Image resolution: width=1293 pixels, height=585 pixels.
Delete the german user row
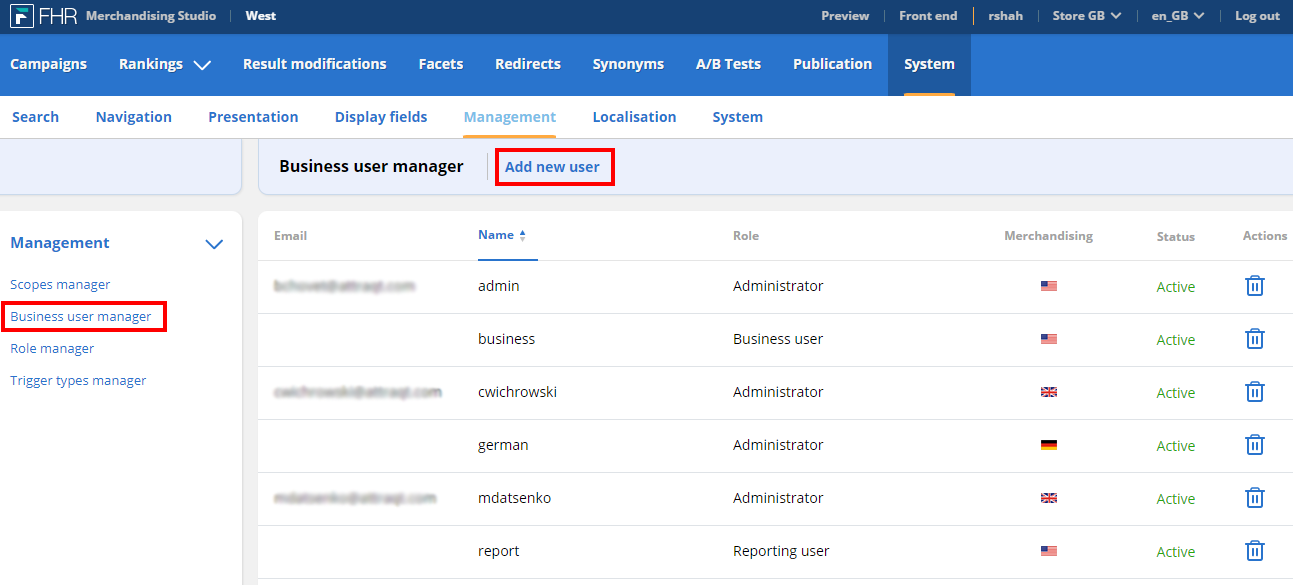pyautogui.click(x=1255, y=445)
